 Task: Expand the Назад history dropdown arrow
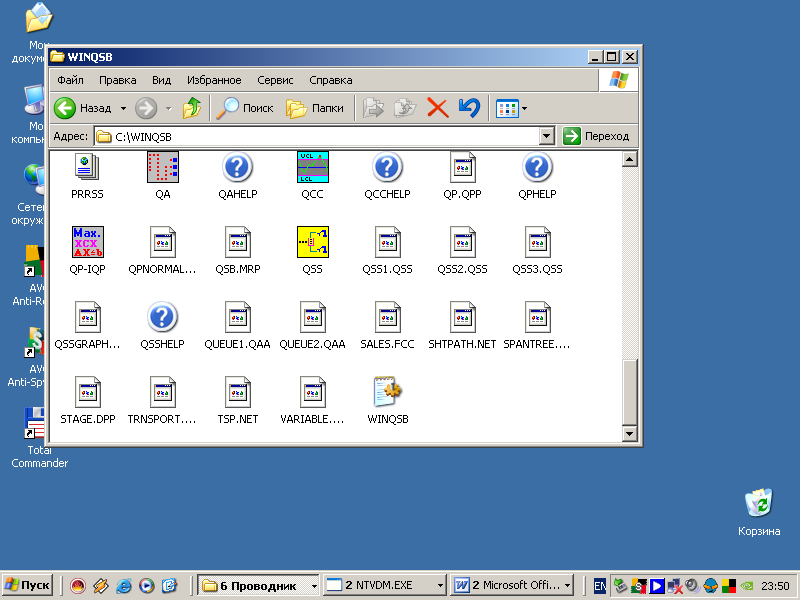[x=123, y=108]
